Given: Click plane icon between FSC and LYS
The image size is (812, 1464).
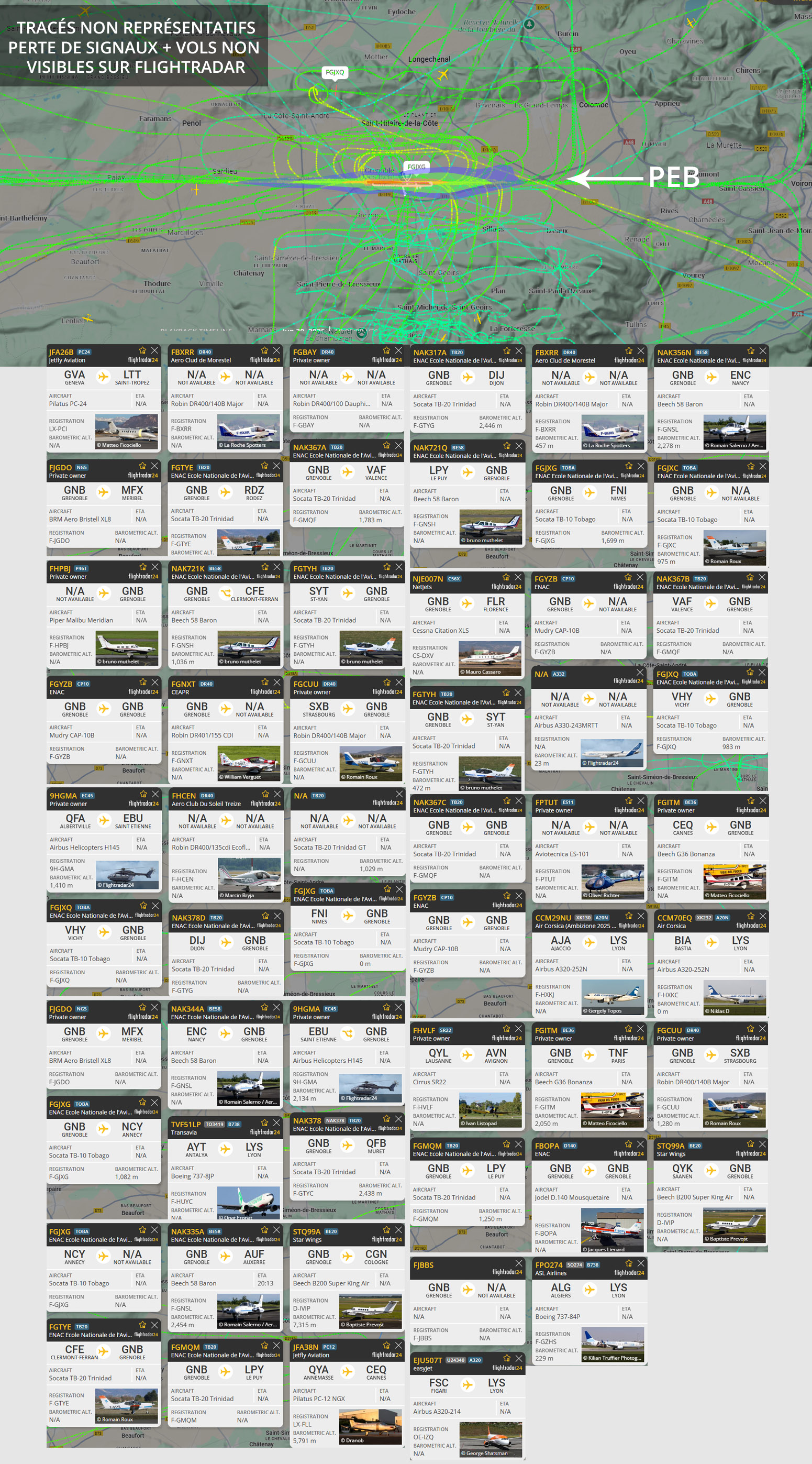Looking at the screenshot, I should (467, 1384).
